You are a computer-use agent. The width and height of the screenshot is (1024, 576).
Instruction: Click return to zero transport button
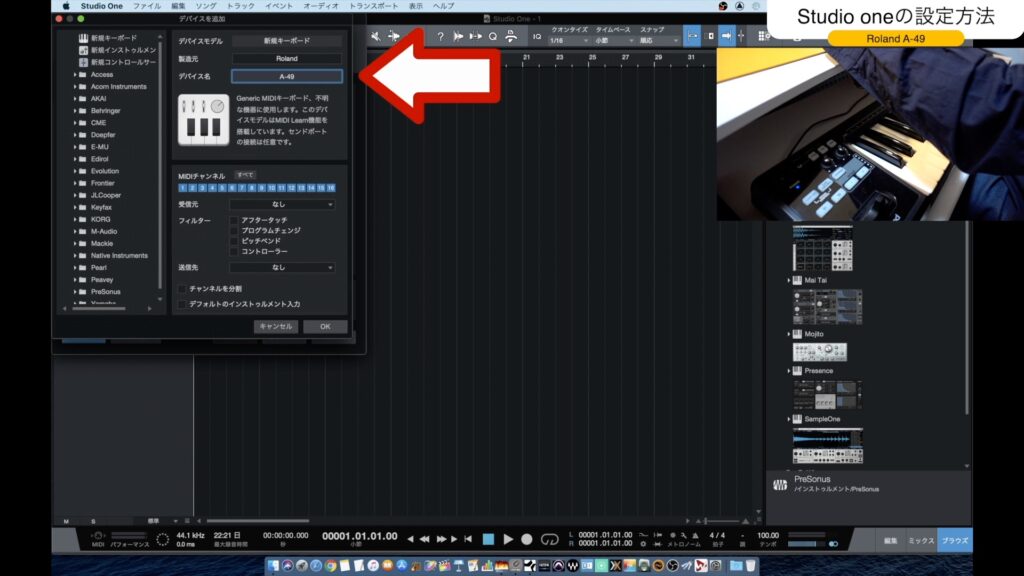click(x=468, y=539)
